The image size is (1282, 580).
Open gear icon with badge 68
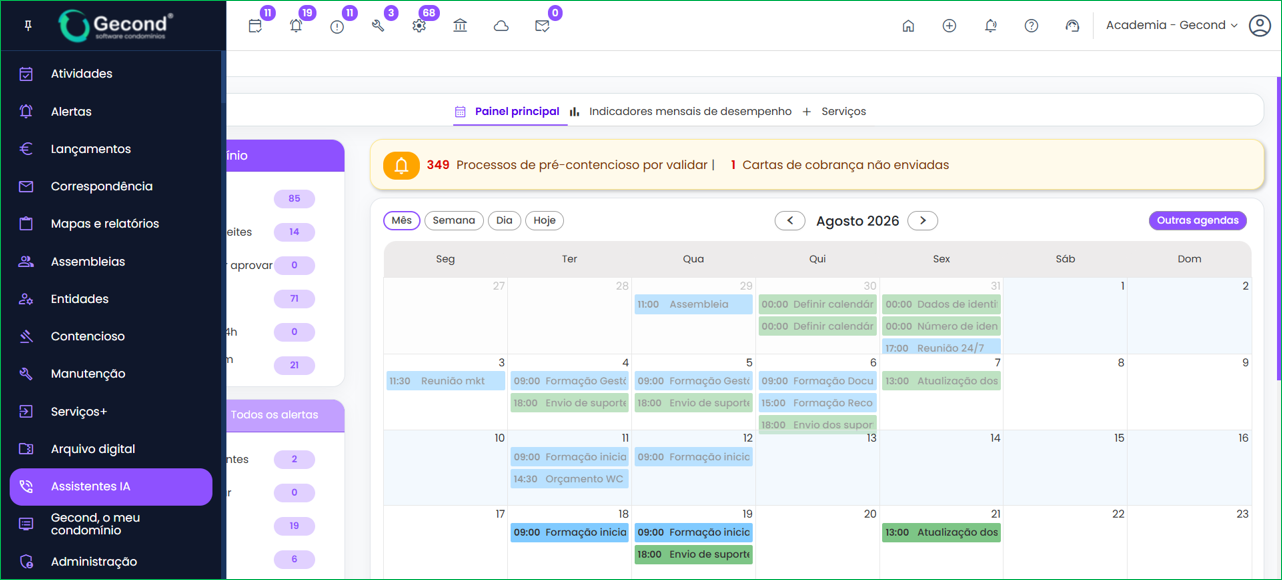pos(419,26)
